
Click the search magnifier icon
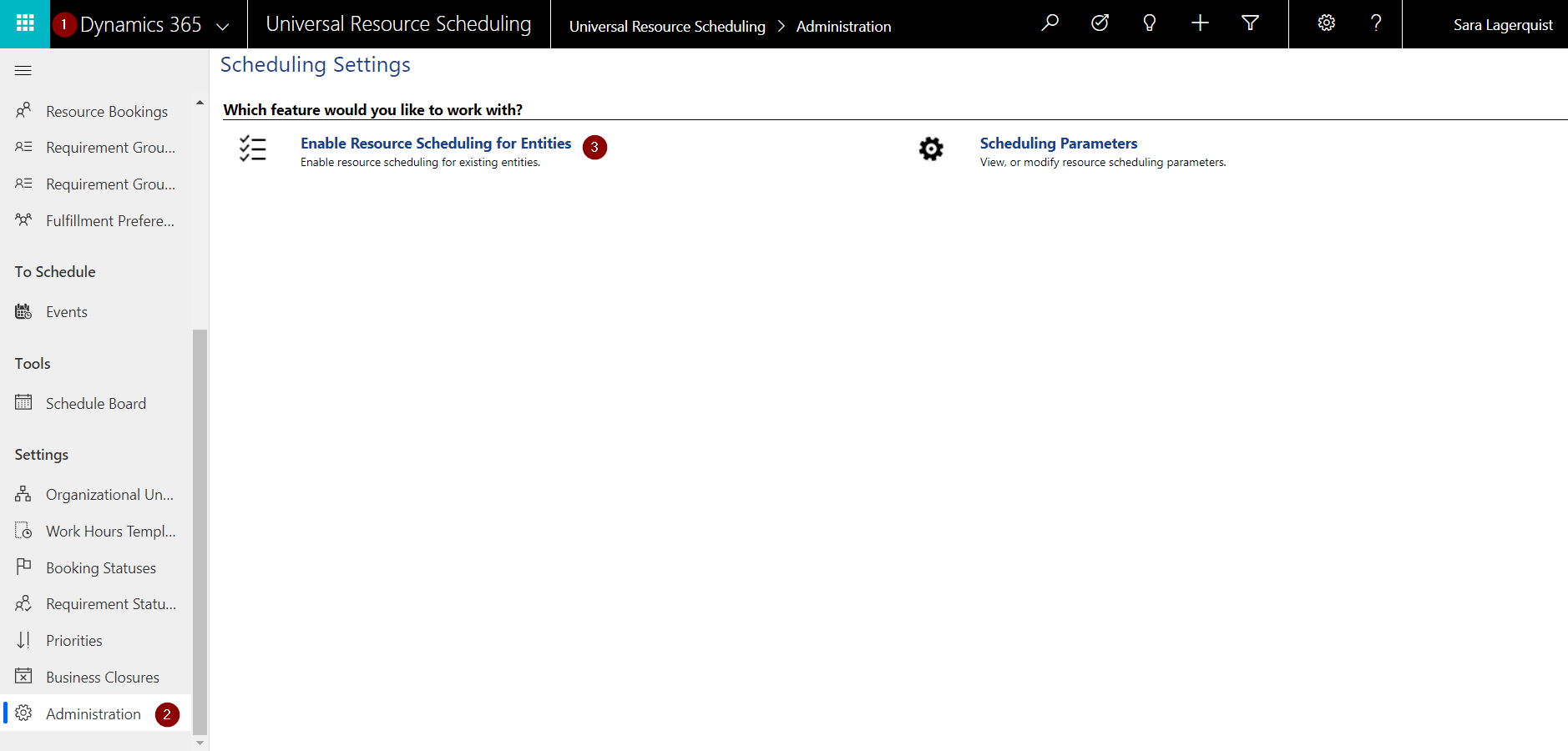(x=1050, y=23)
